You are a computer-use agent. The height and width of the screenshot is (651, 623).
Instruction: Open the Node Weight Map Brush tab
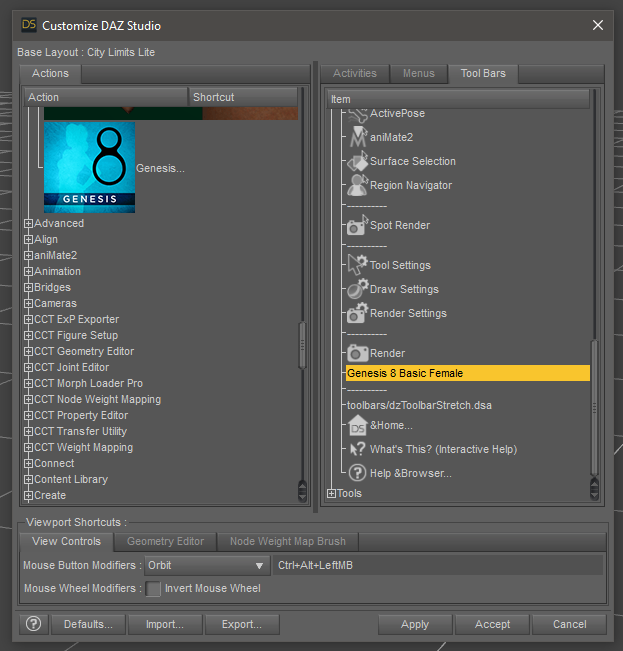tap(288, 541)
